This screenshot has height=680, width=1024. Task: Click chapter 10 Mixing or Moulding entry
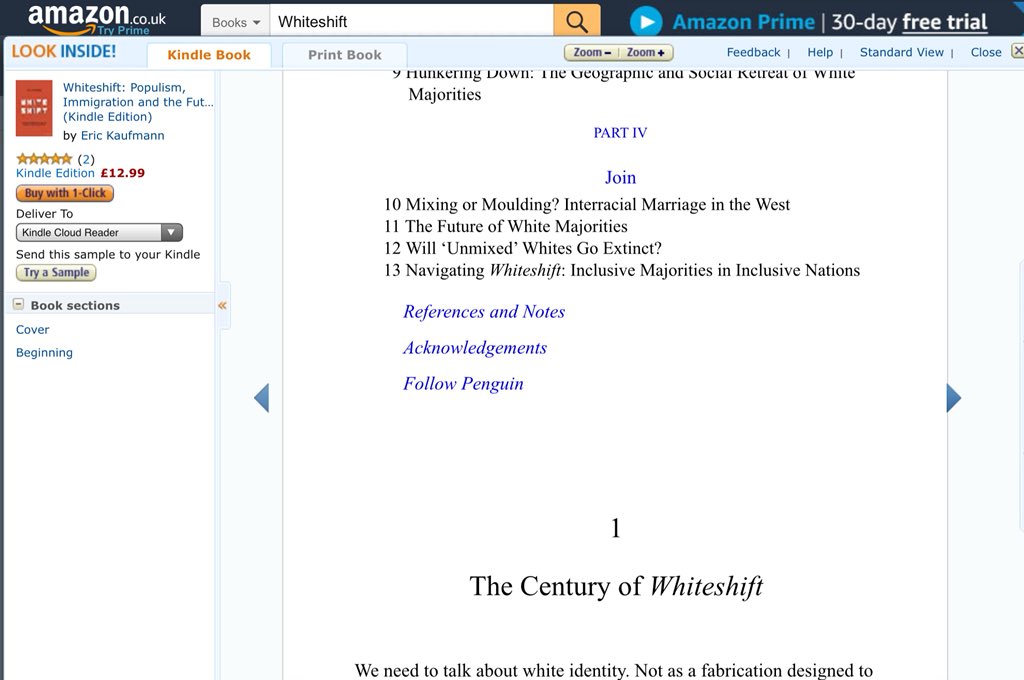586,204
